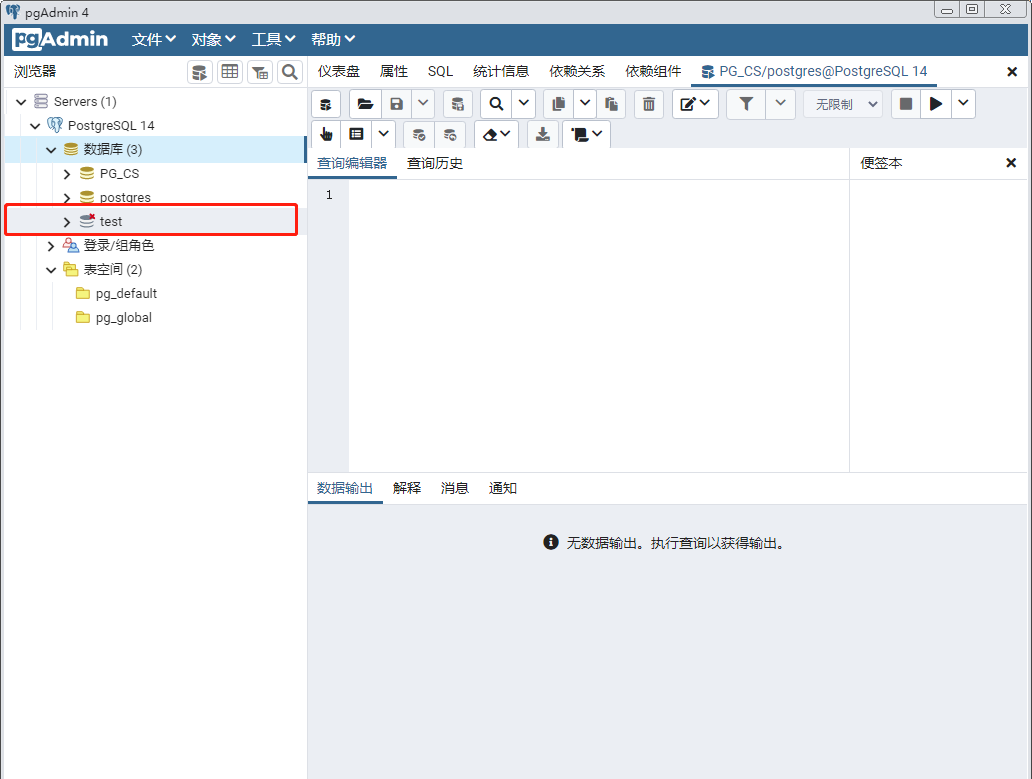Screen dimensions: 1032x779
Task: Open the 对象 menu
Action: pos(213,39)
